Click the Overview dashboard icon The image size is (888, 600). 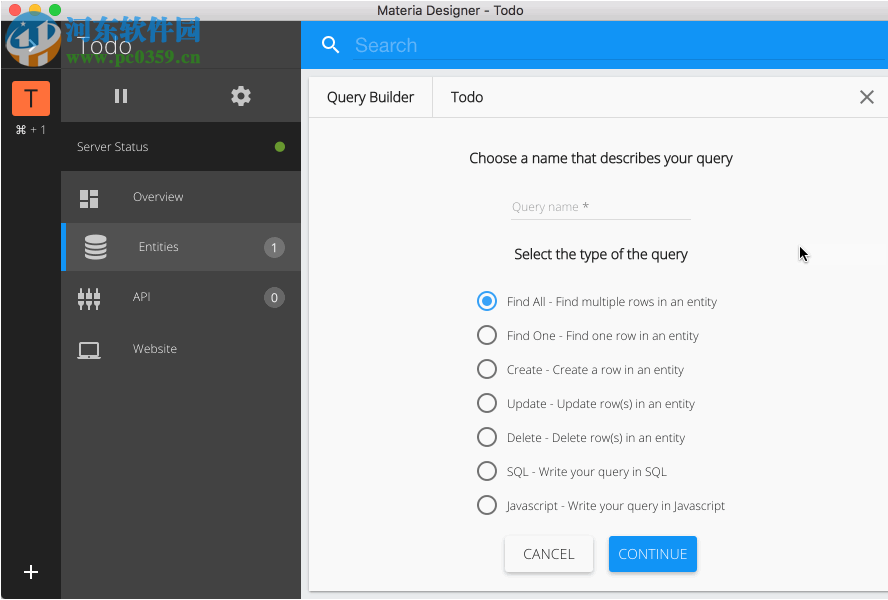(89, 198)
